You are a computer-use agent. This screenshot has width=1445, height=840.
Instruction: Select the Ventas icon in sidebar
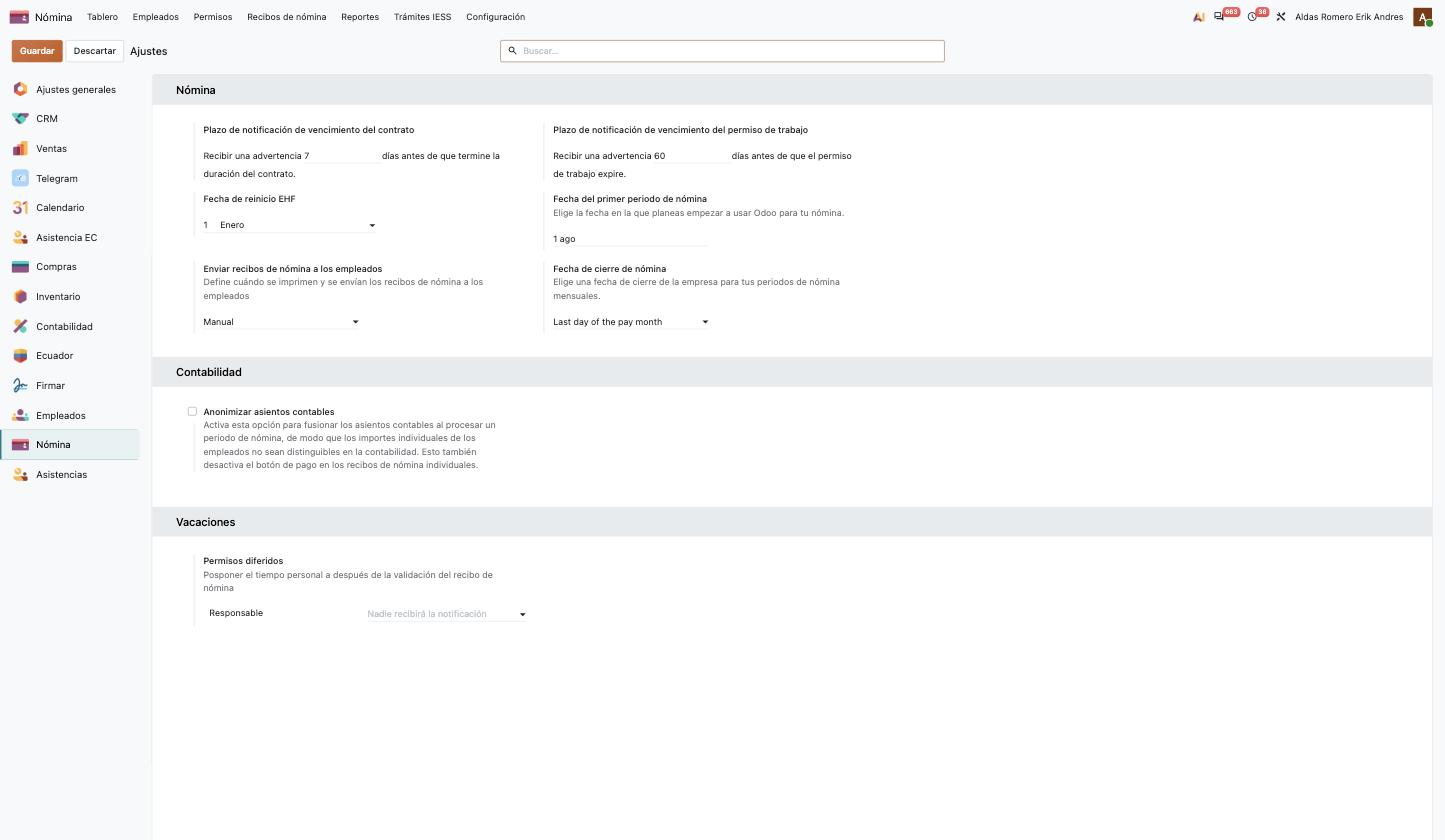click(x=20, y=149)
